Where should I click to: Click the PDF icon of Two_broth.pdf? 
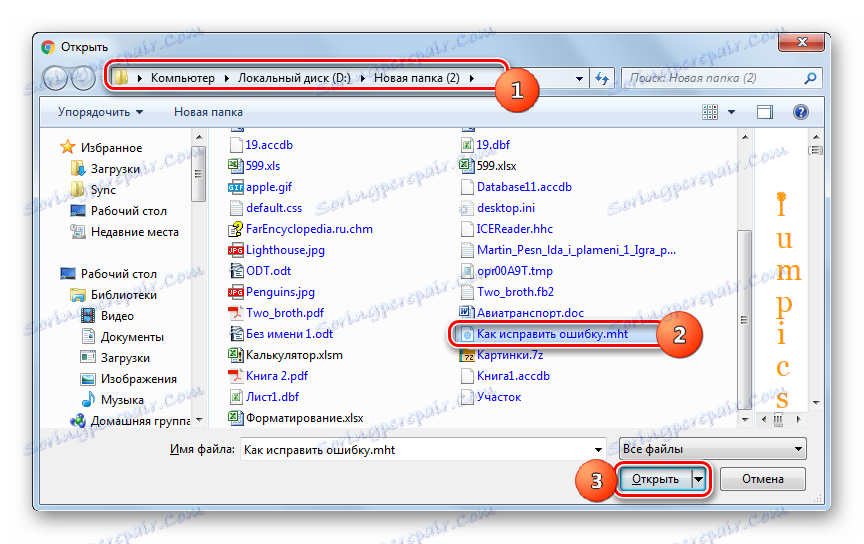click(236, 313)
